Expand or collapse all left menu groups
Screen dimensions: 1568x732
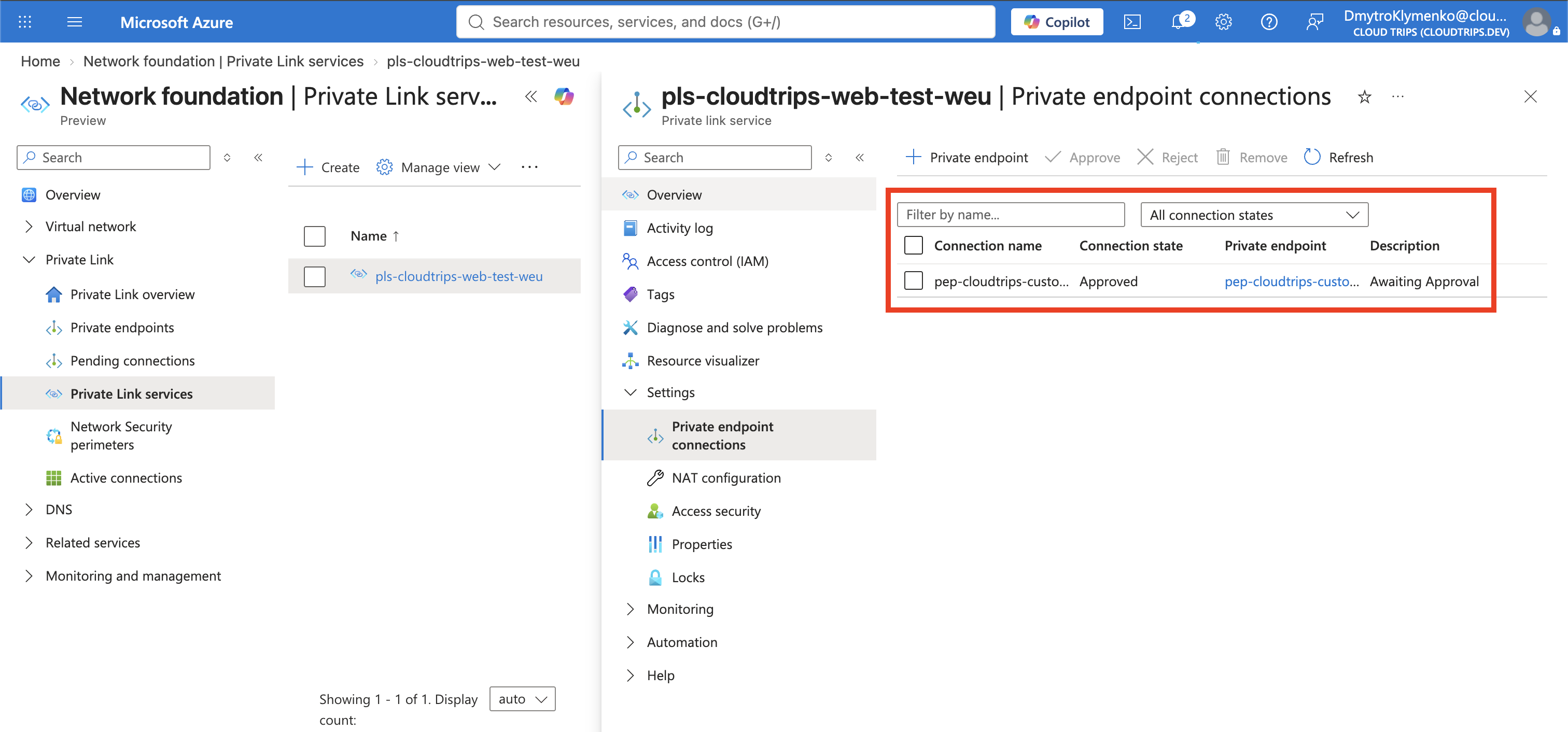227,158
